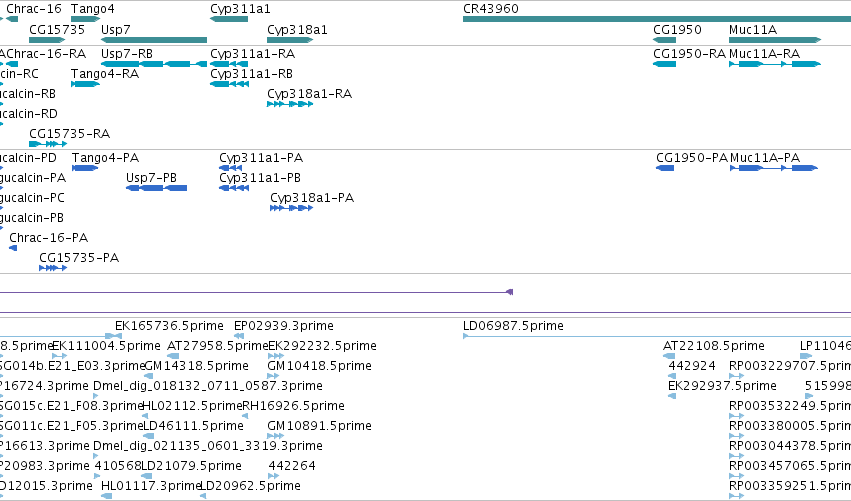Click the Tango4 gene feature

tap(85, 19)
